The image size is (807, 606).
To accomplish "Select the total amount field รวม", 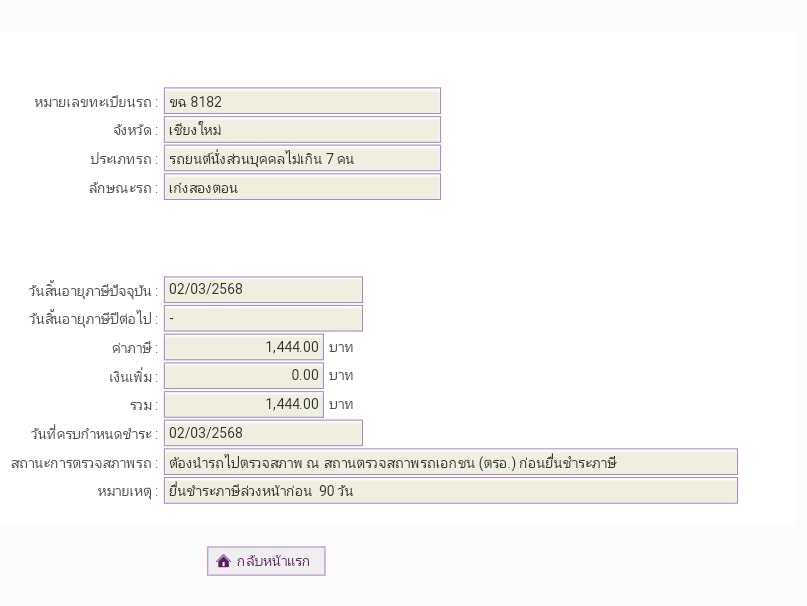I will (x=243, y=404).
